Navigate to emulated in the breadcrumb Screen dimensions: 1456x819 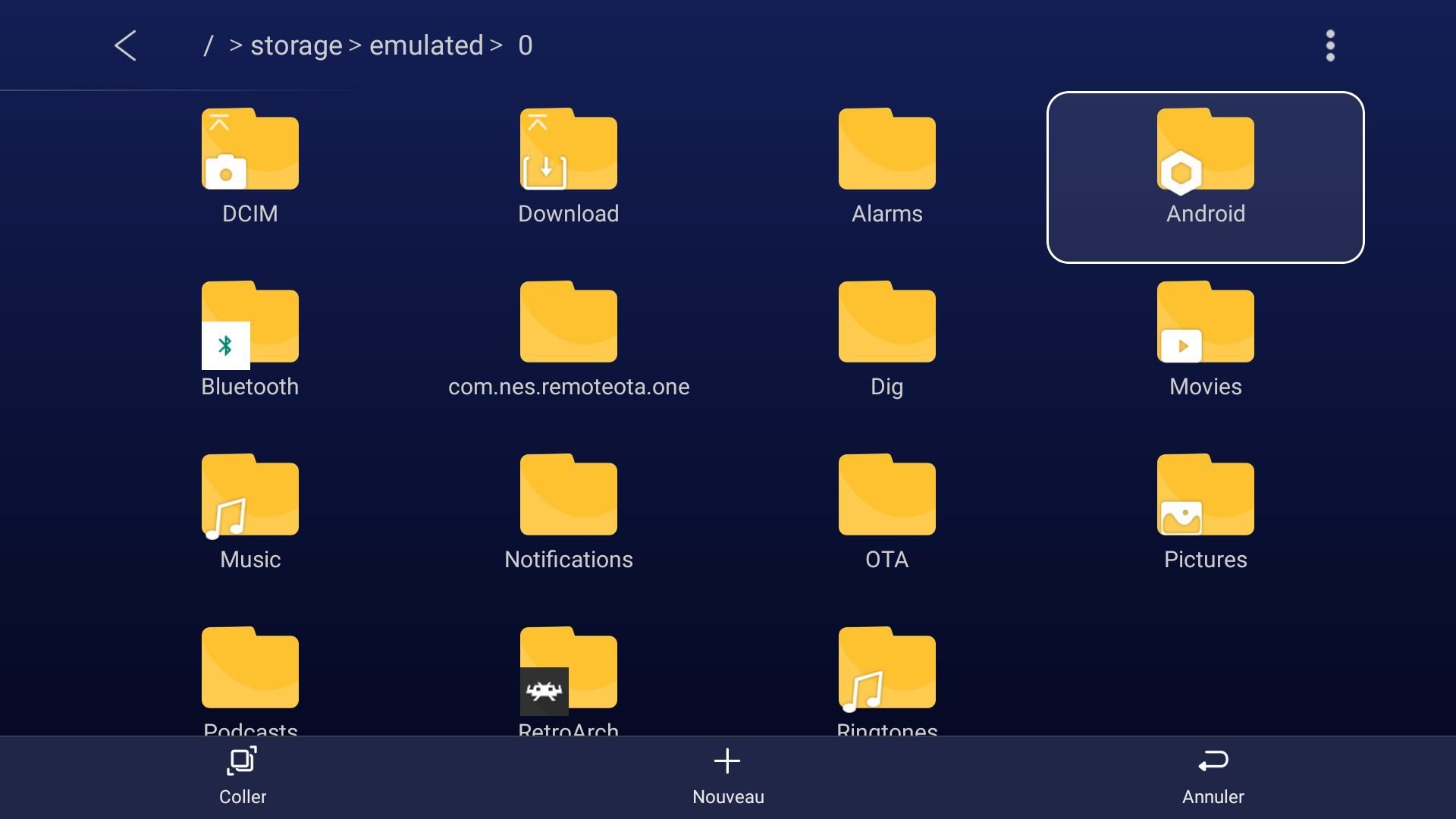tap(426, 45)
